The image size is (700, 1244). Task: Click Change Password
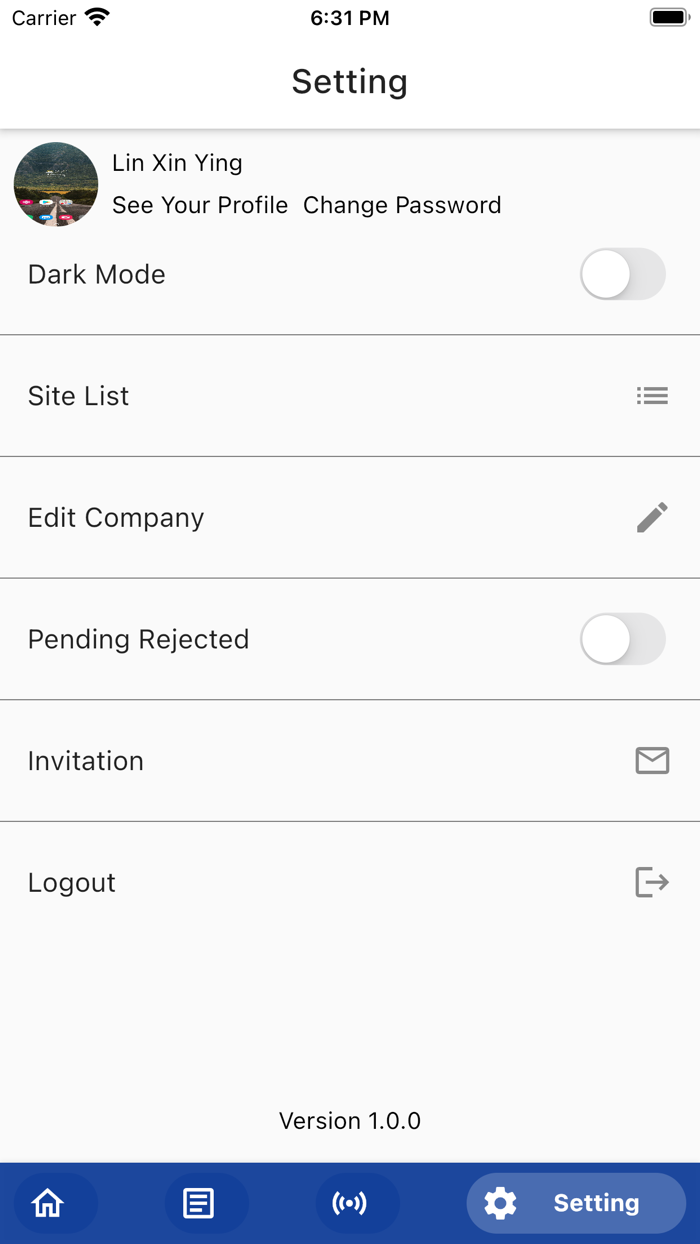click(x=402, y=205)
